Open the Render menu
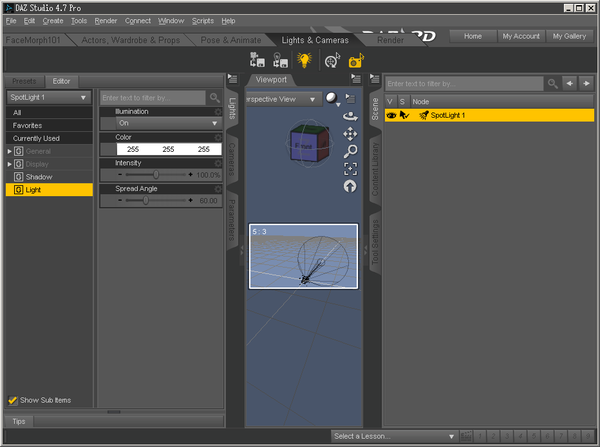Viewport: 600px width, 447px height. [106, 21]
